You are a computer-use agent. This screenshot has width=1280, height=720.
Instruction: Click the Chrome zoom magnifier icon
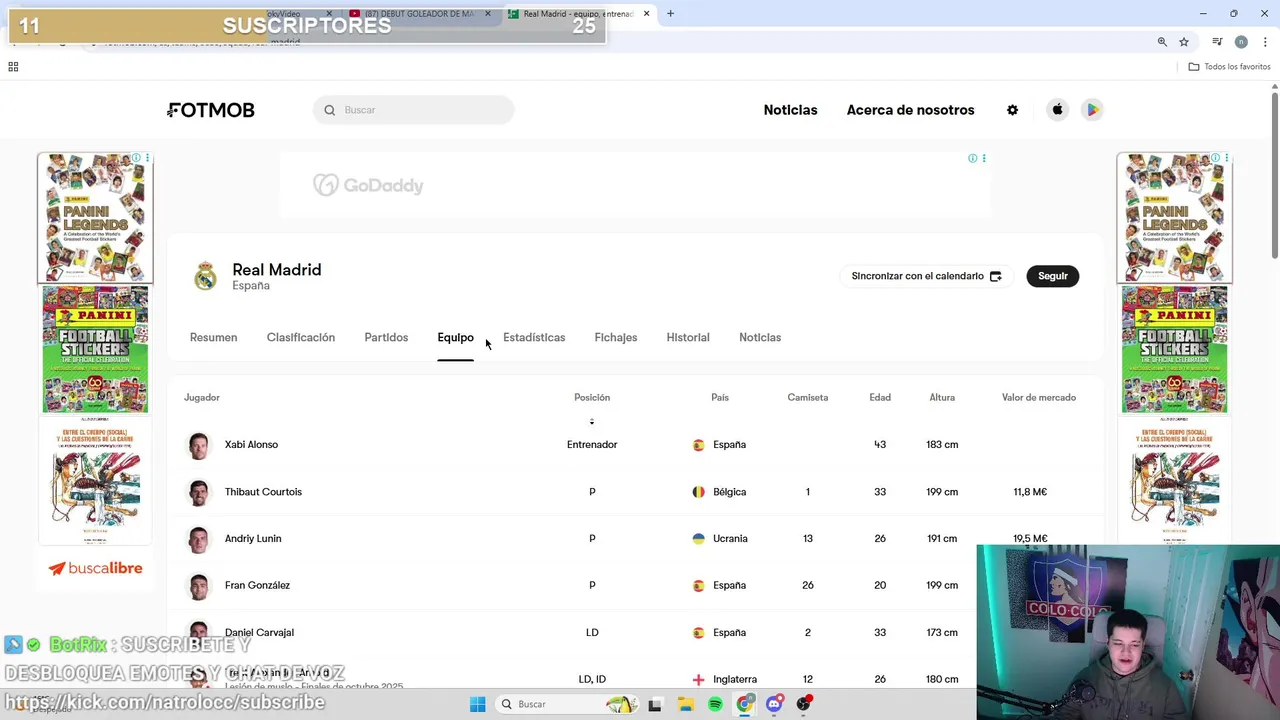pos(1162,42)
